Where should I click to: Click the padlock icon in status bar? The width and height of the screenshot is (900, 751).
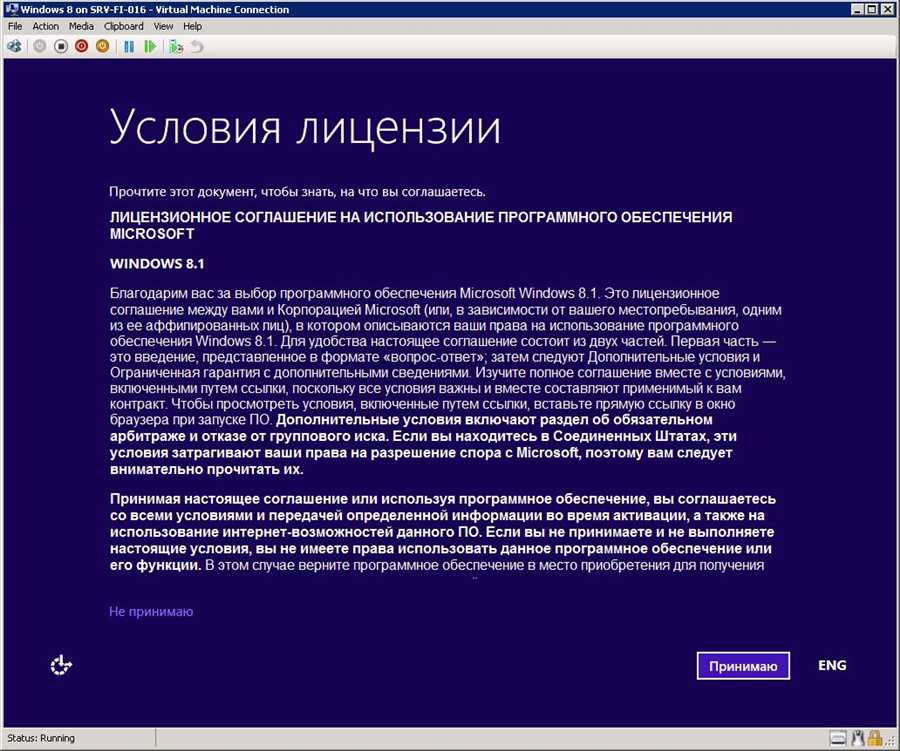(x=875, y=738)
